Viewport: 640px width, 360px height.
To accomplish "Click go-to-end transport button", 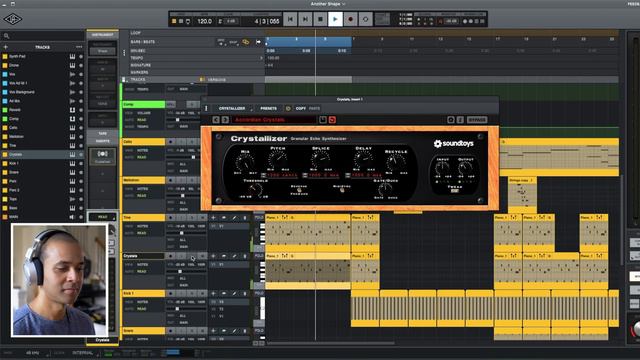I will tap(305, 19).
